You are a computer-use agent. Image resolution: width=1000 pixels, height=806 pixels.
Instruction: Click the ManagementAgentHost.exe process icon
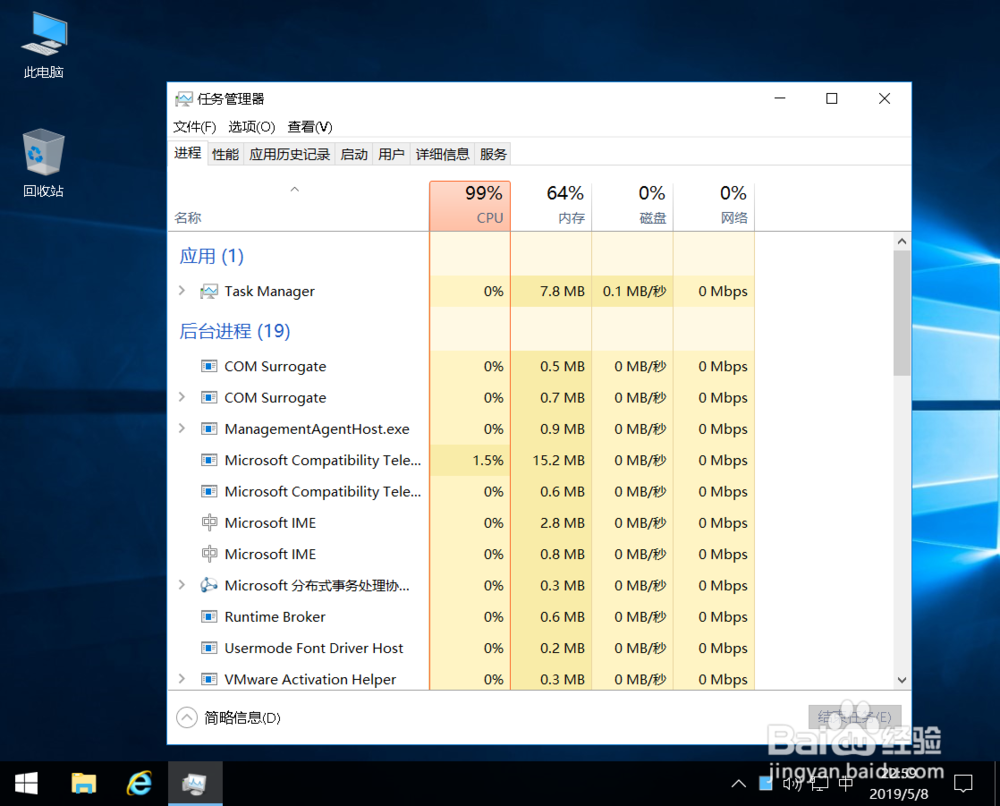(x=209, y=429)
